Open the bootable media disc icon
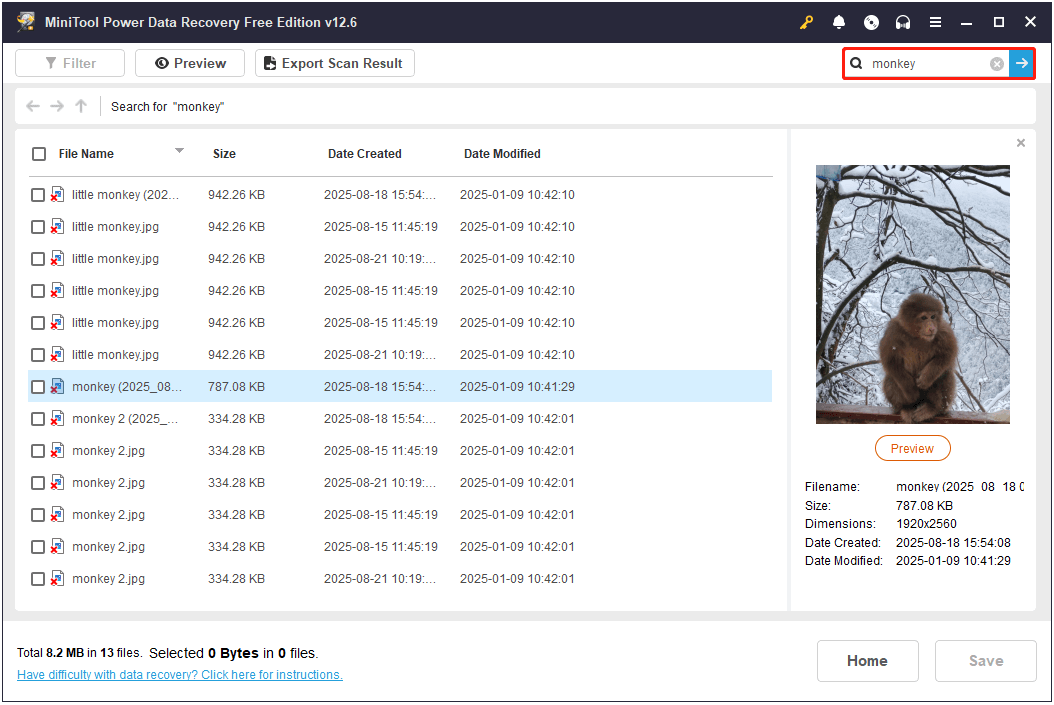 tap(870, 22)
